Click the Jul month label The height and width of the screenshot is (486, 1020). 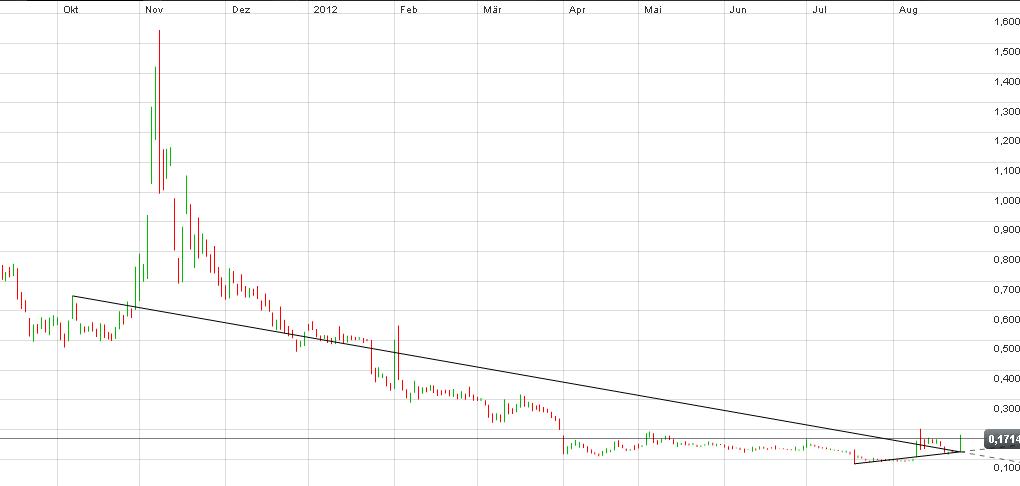click(x=821, y=9)
